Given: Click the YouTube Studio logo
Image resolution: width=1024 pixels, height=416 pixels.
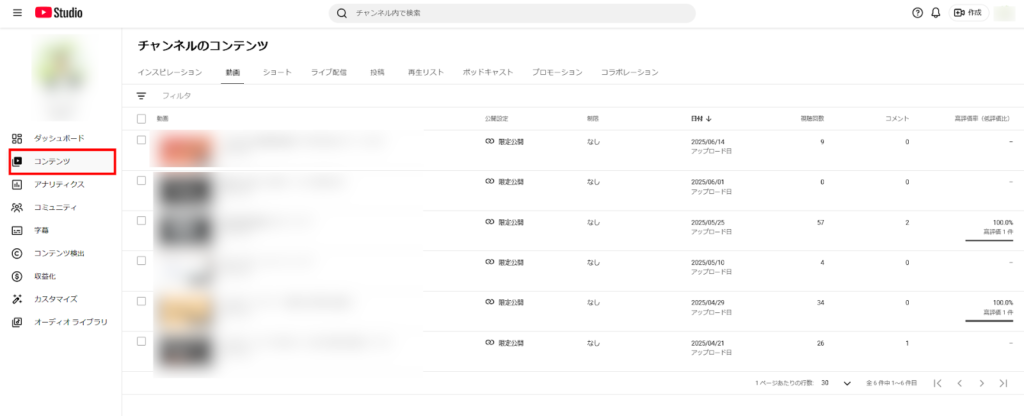Looking at the screenshot, I should (58, 13).
